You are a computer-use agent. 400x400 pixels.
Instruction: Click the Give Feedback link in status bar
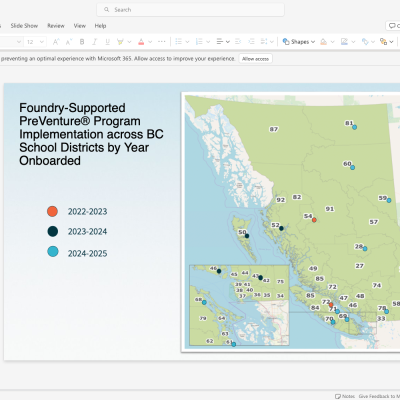coord(379,396)
